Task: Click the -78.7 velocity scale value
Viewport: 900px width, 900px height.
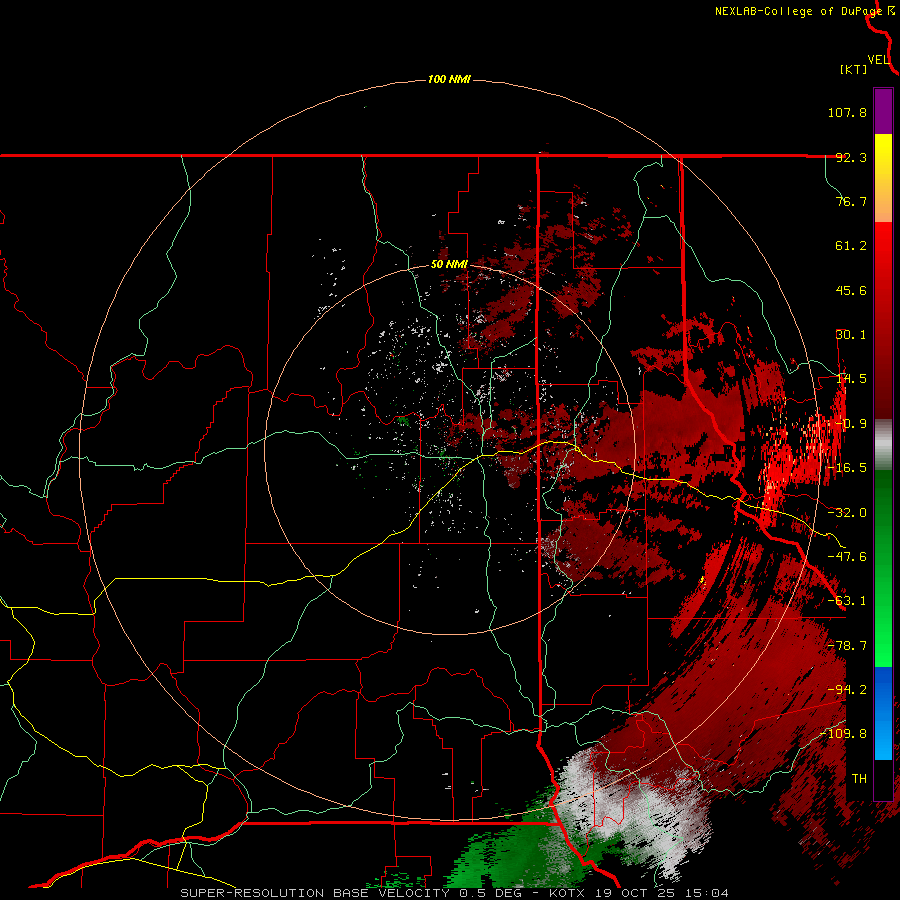Action: pyautogui.click(x=847, y=646)
